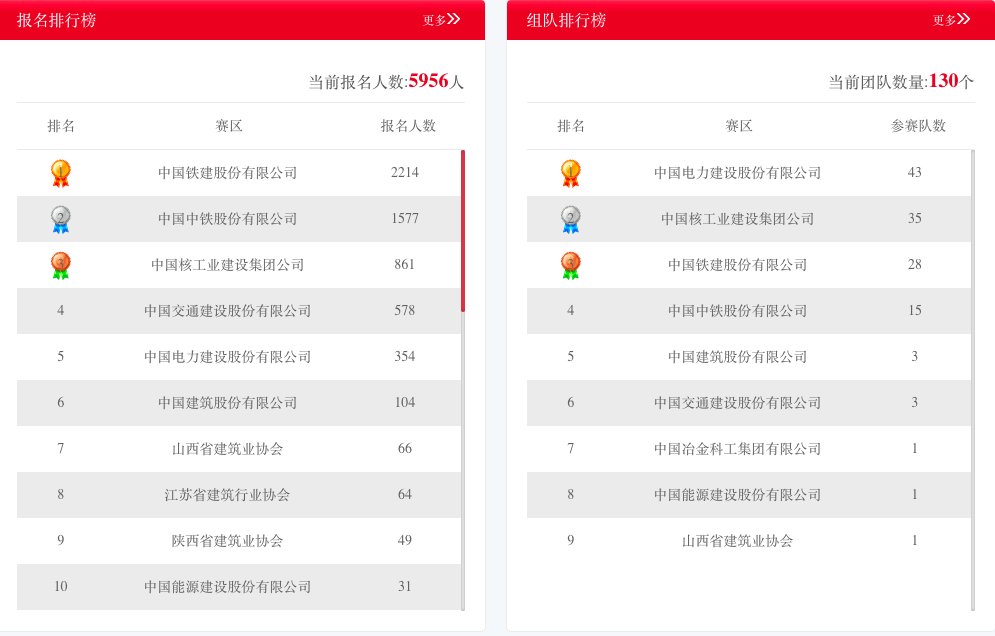Click 江苏省建筑行业协会 row
The height and width of the screenshot is (636, 995).
tap(228, 495)
